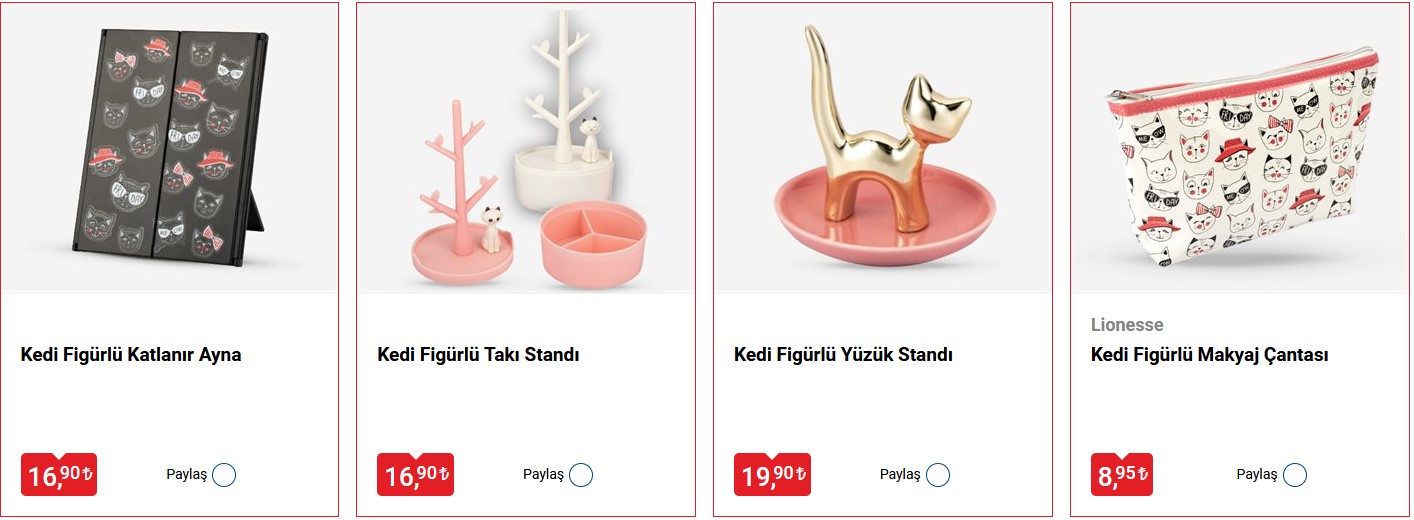This screenshot has height=520, width=1414.
Task: Click the Paylaş text under Makyaj Çantası
Action: point(1257,475)
